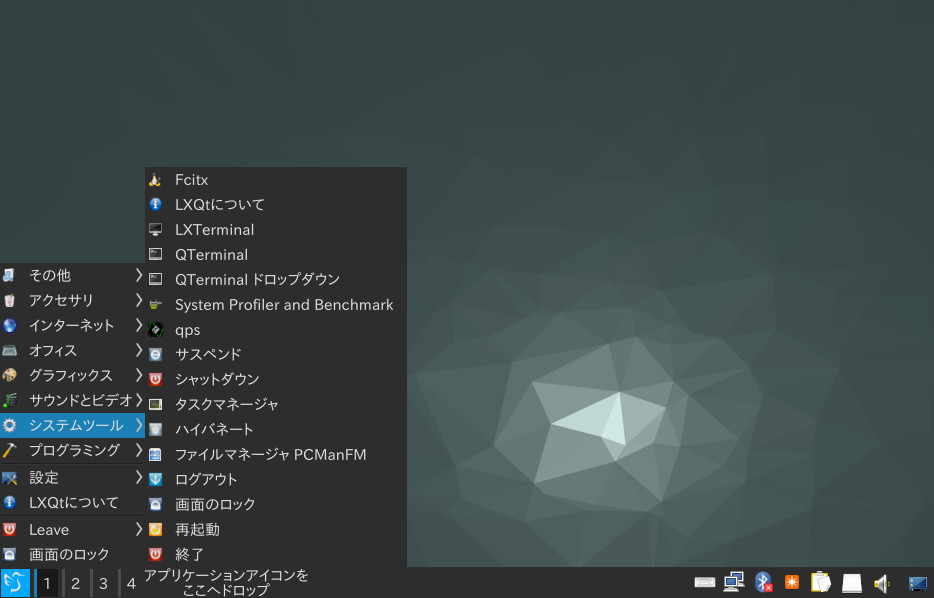
Task: Start LXTerminal
Action: [276, 229]
